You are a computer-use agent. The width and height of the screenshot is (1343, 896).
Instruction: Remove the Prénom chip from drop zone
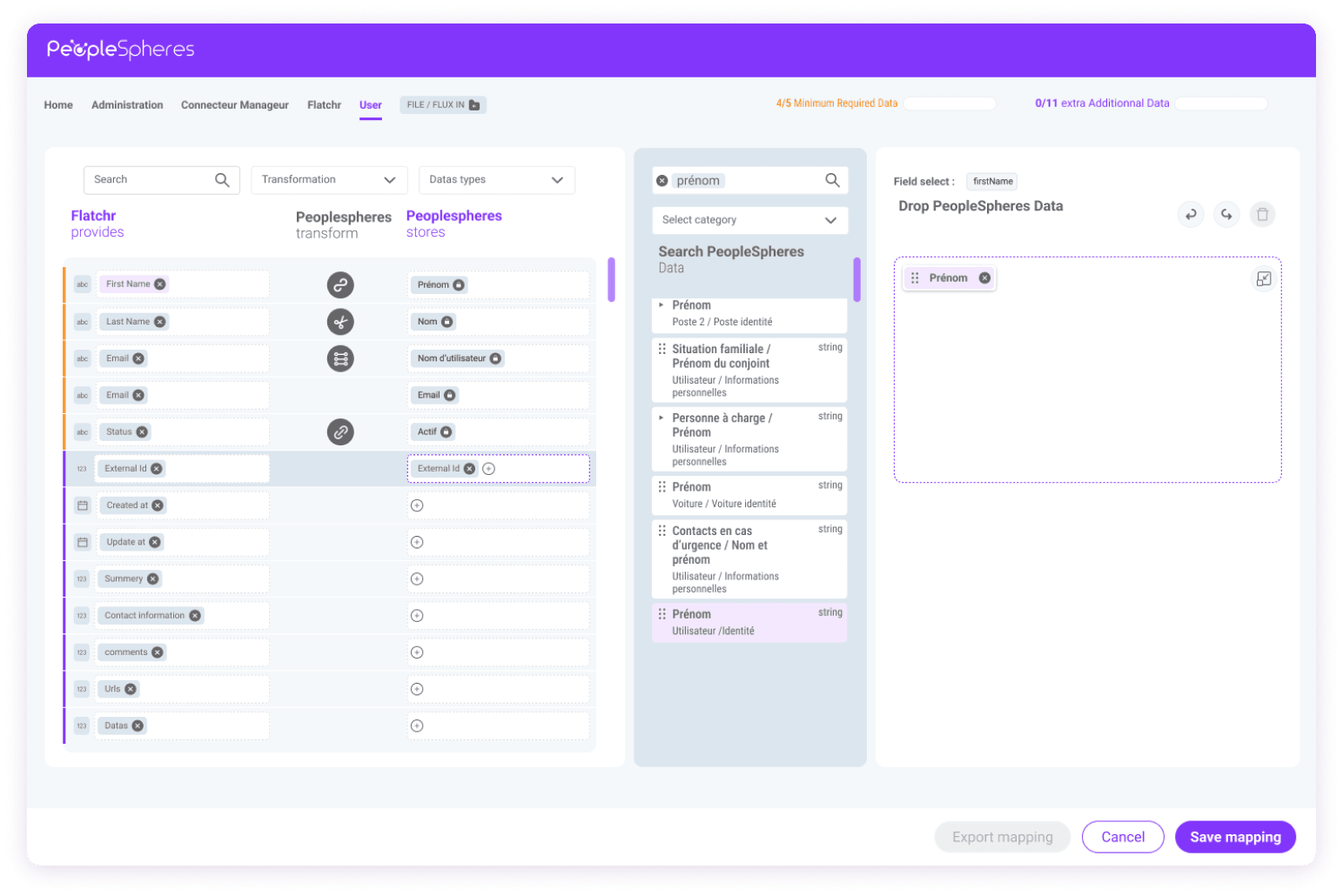click(984, 278)
